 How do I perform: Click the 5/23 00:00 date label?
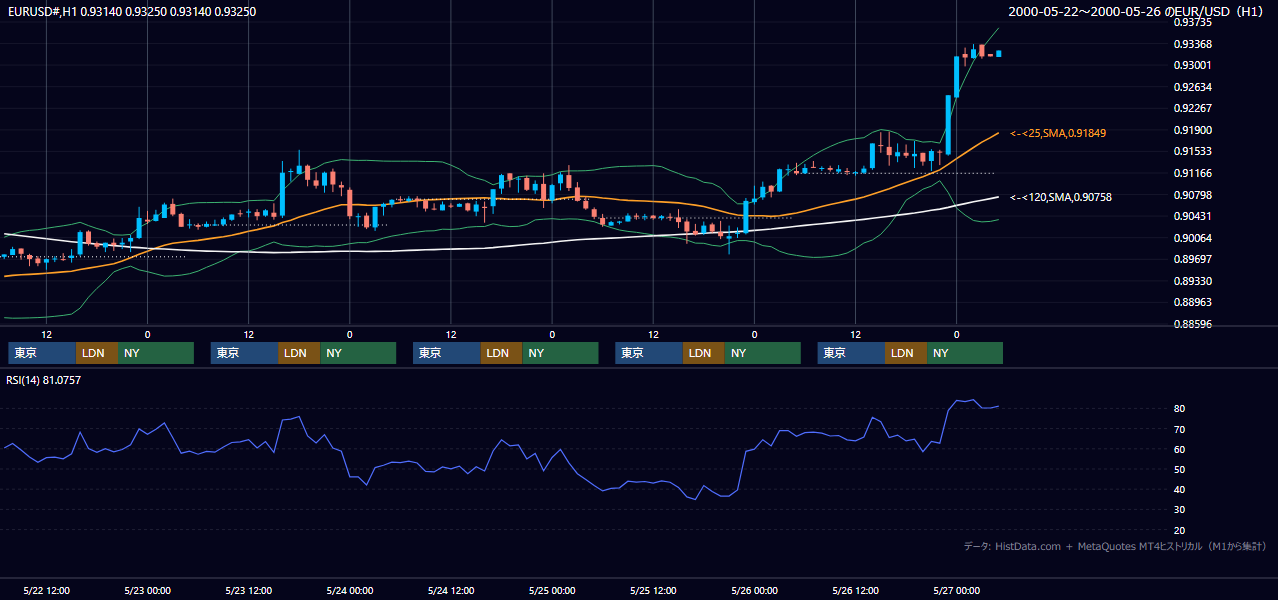click(147, 591)
